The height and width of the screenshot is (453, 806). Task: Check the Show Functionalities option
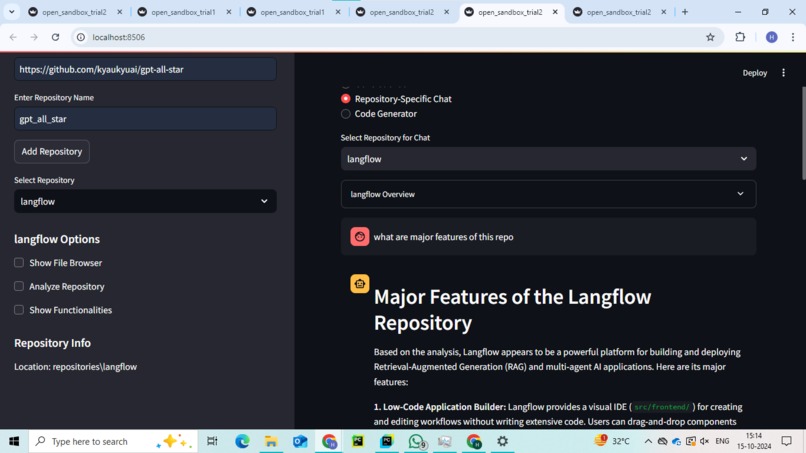(x=19, y=310)
